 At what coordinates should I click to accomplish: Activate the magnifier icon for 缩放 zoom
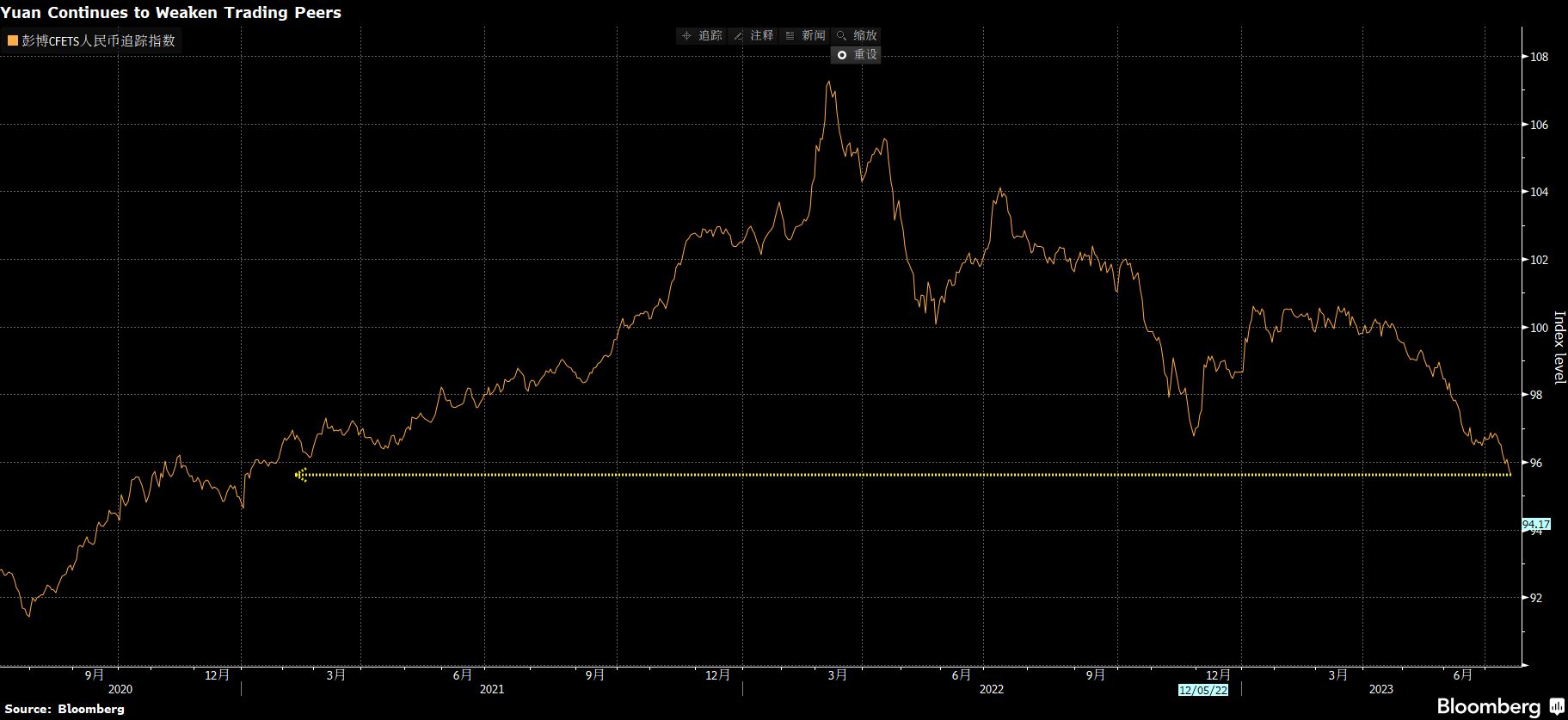click(x=841, y=36)
